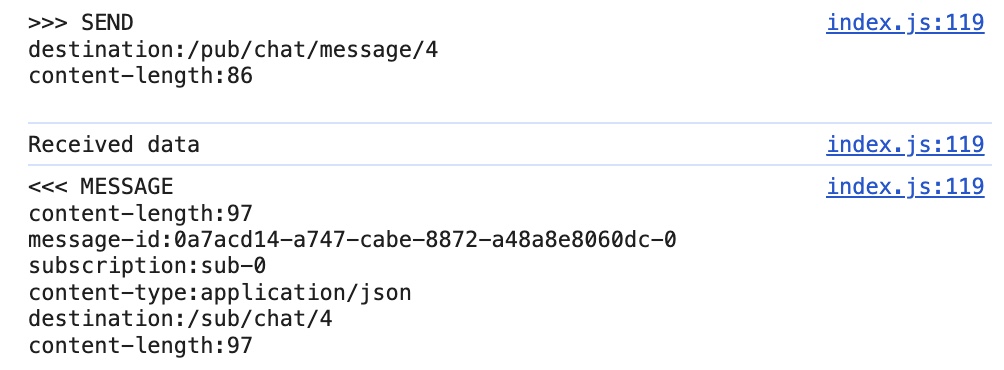Open index.js:119 link beside Received data
The height and width of the screenshot is (370, 1004).
[x=905, y=145]
